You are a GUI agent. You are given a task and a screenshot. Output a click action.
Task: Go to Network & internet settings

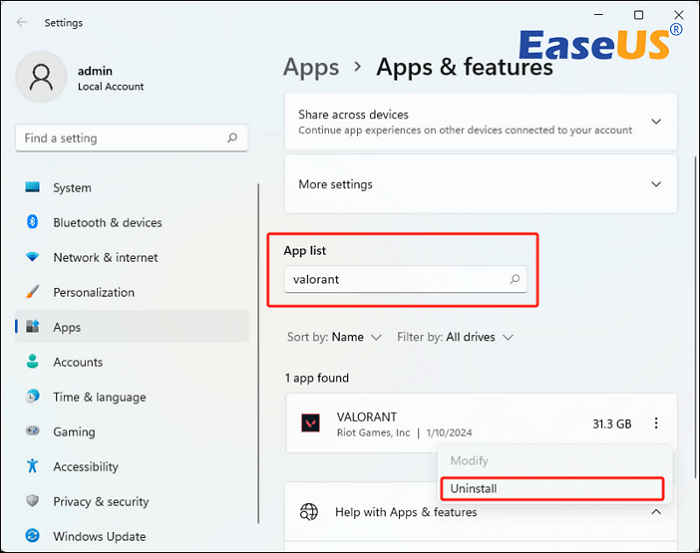pyautogui.click(x=105, y=258)
